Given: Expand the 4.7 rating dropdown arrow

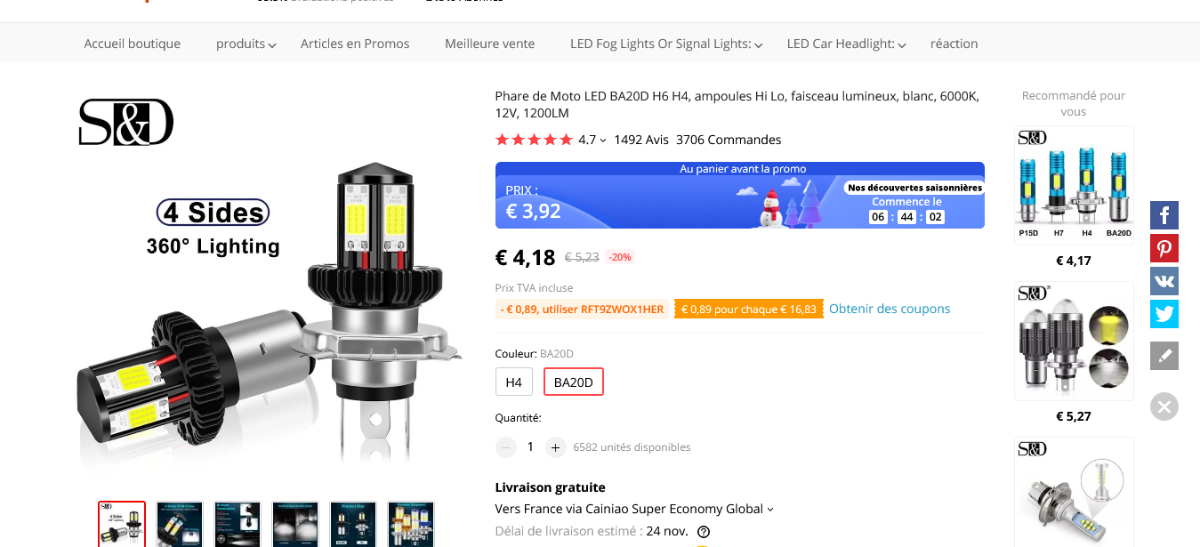Looking at the screenshot, I should 603,140.
